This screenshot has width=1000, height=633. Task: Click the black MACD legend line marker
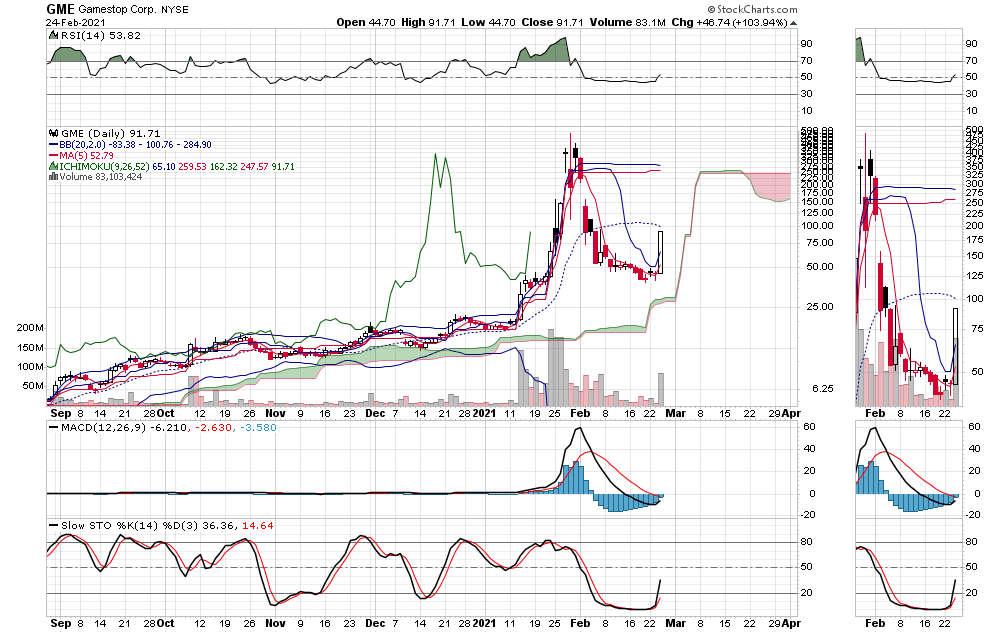pos(54,427)
